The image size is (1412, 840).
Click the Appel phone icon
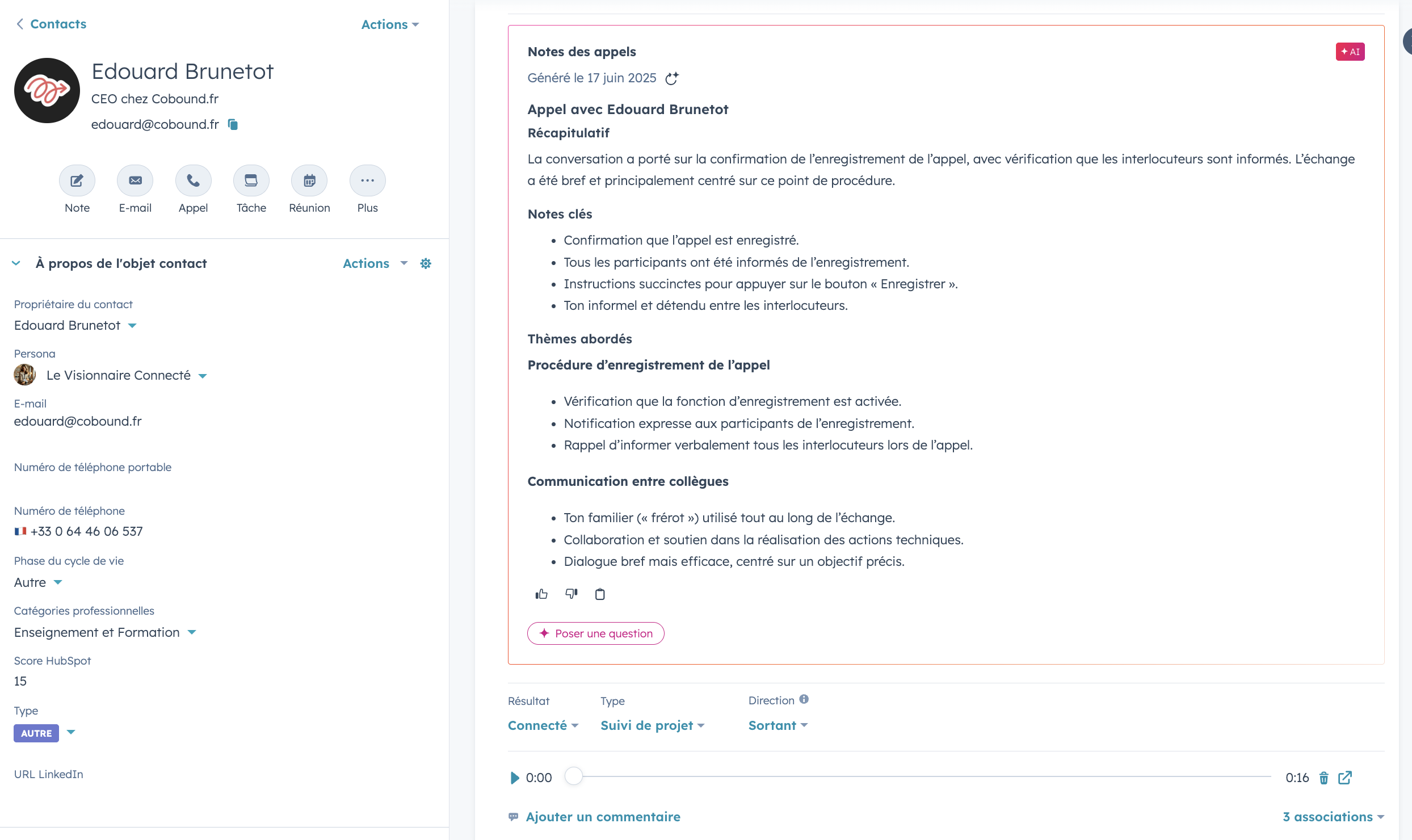[x=194, y=181]
